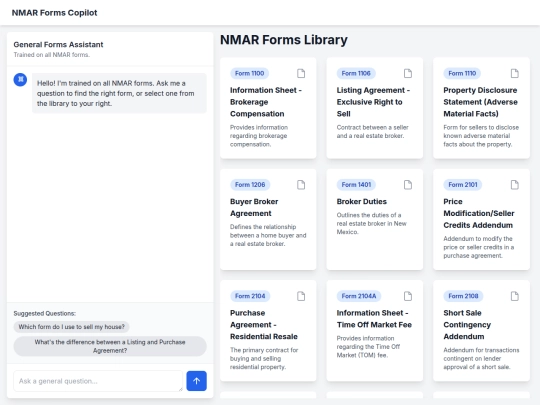
Task: Click the 'Suggested Questions:' label
Action: tap(45, 313)
